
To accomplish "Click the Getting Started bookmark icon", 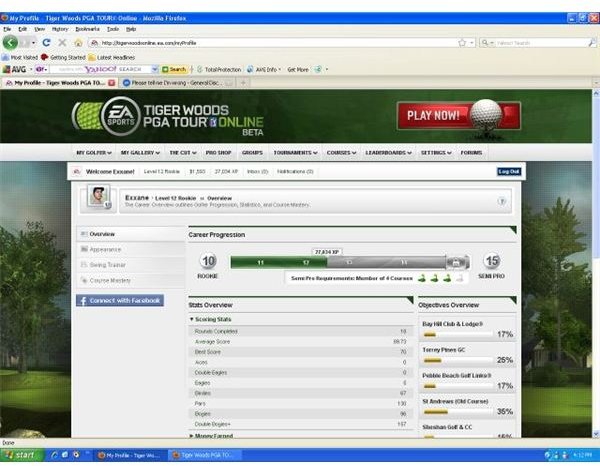I will (x=45, y=57).
